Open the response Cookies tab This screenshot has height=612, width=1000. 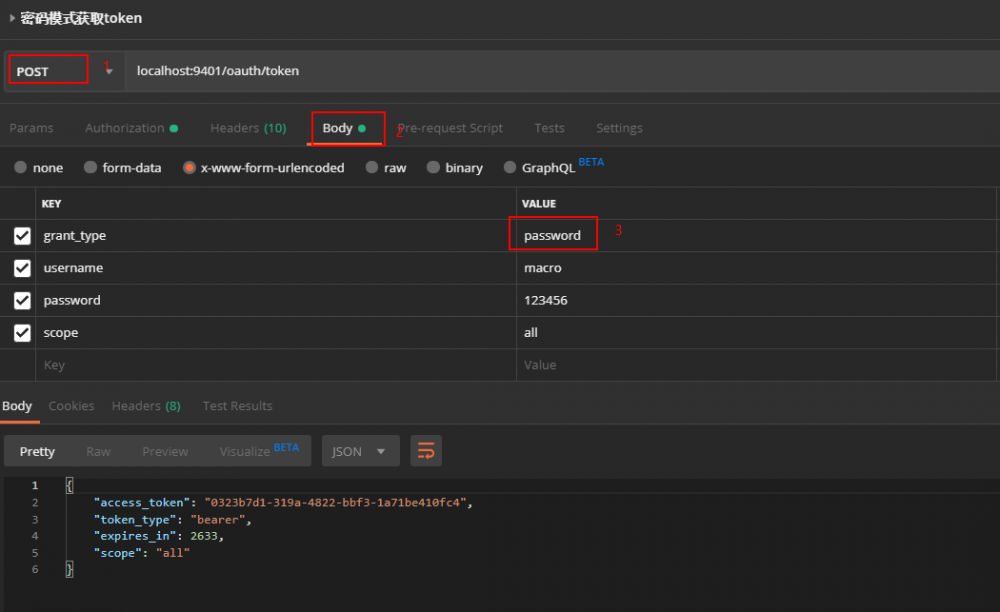point(71,405)
